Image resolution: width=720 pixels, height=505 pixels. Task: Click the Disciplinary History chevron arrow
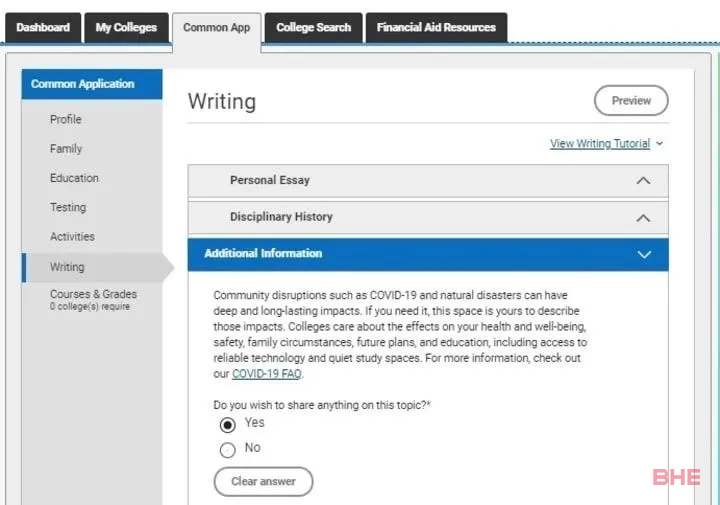[x=643, y=218]
